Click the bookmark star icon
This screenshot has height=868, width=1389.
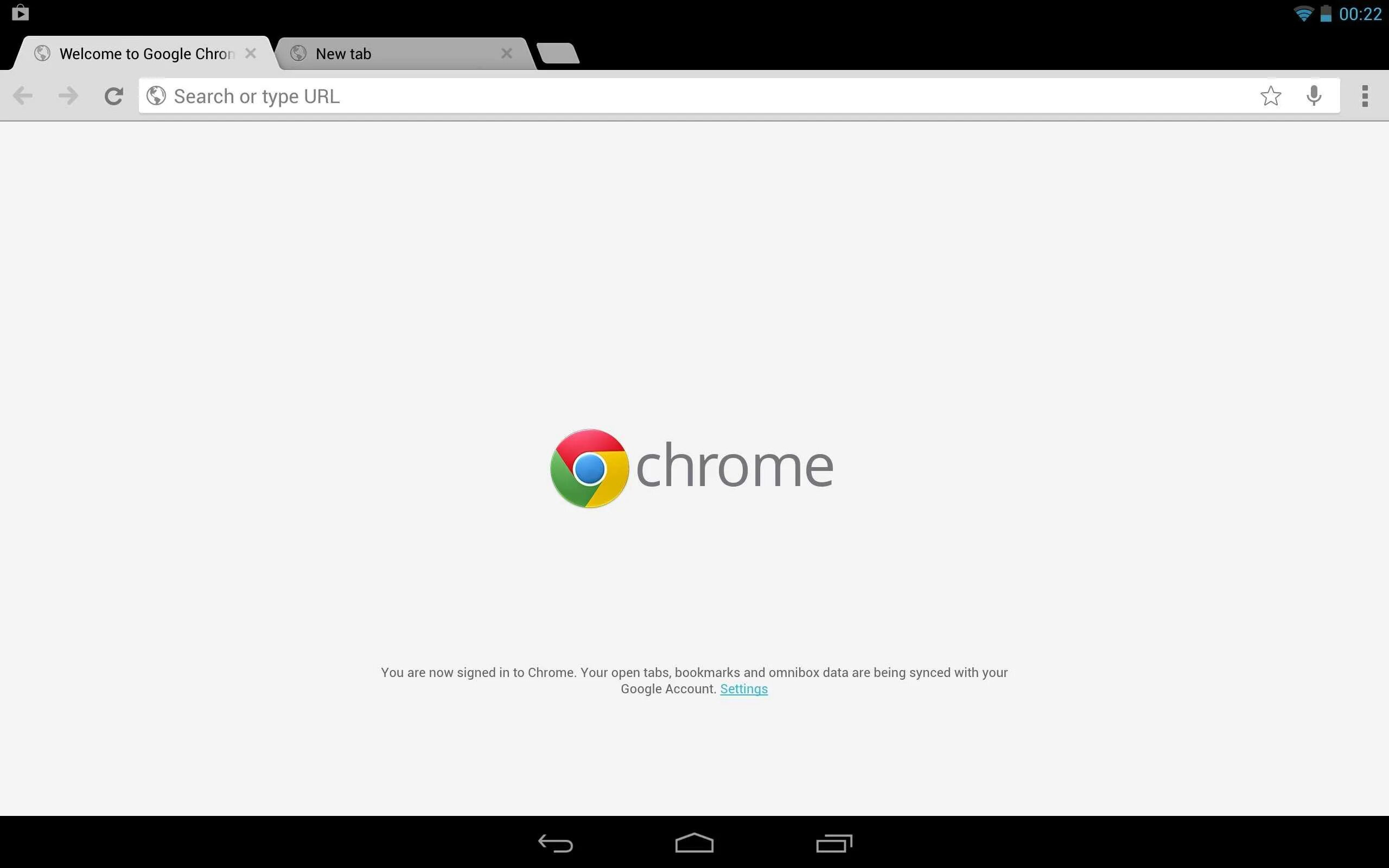pos(1270,95)
